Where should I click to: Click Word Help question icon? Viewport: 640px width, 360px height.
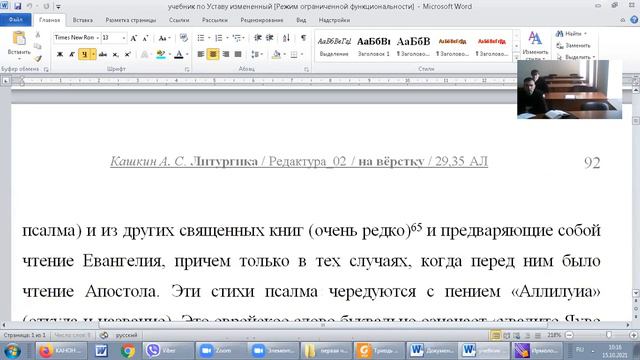[634, 20]
